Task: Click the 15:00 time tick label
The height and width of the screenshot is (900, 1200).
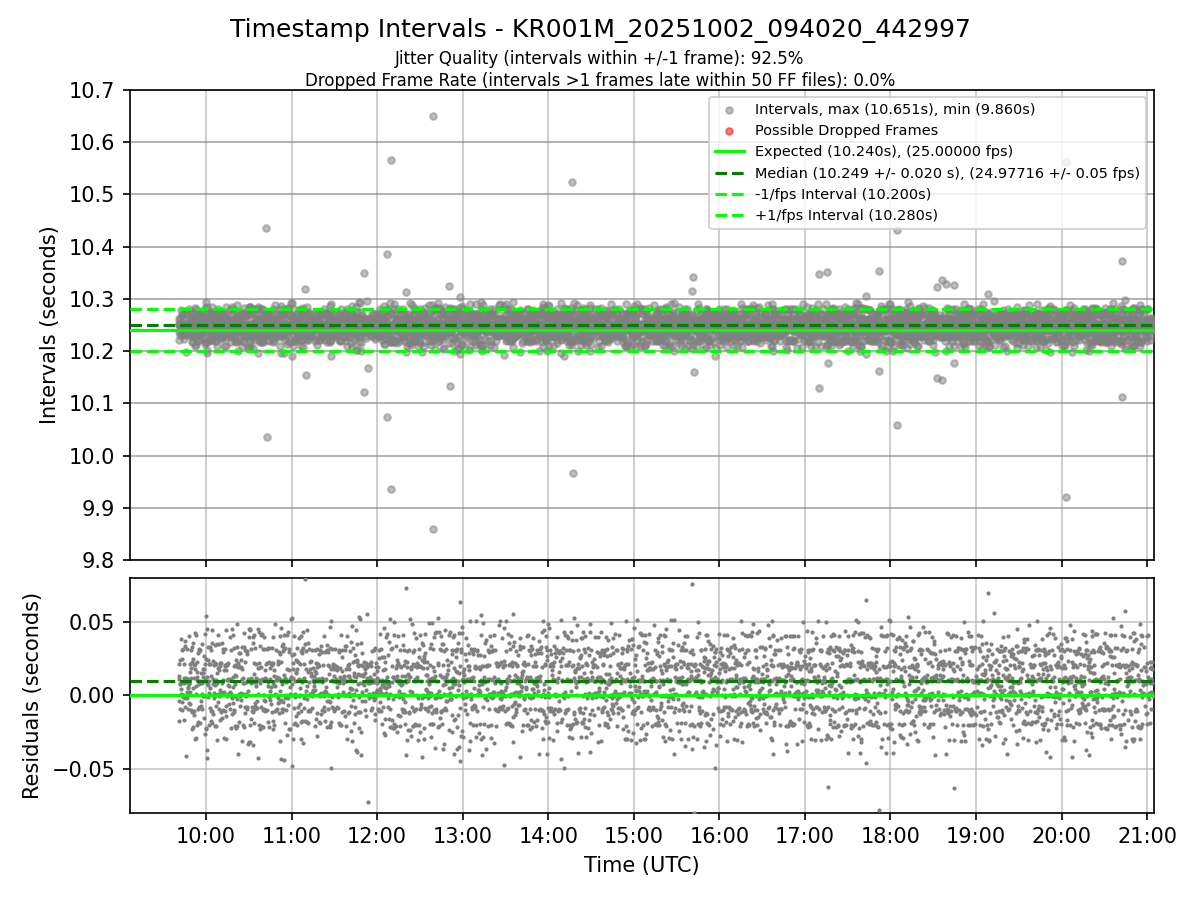Action: 634,836
